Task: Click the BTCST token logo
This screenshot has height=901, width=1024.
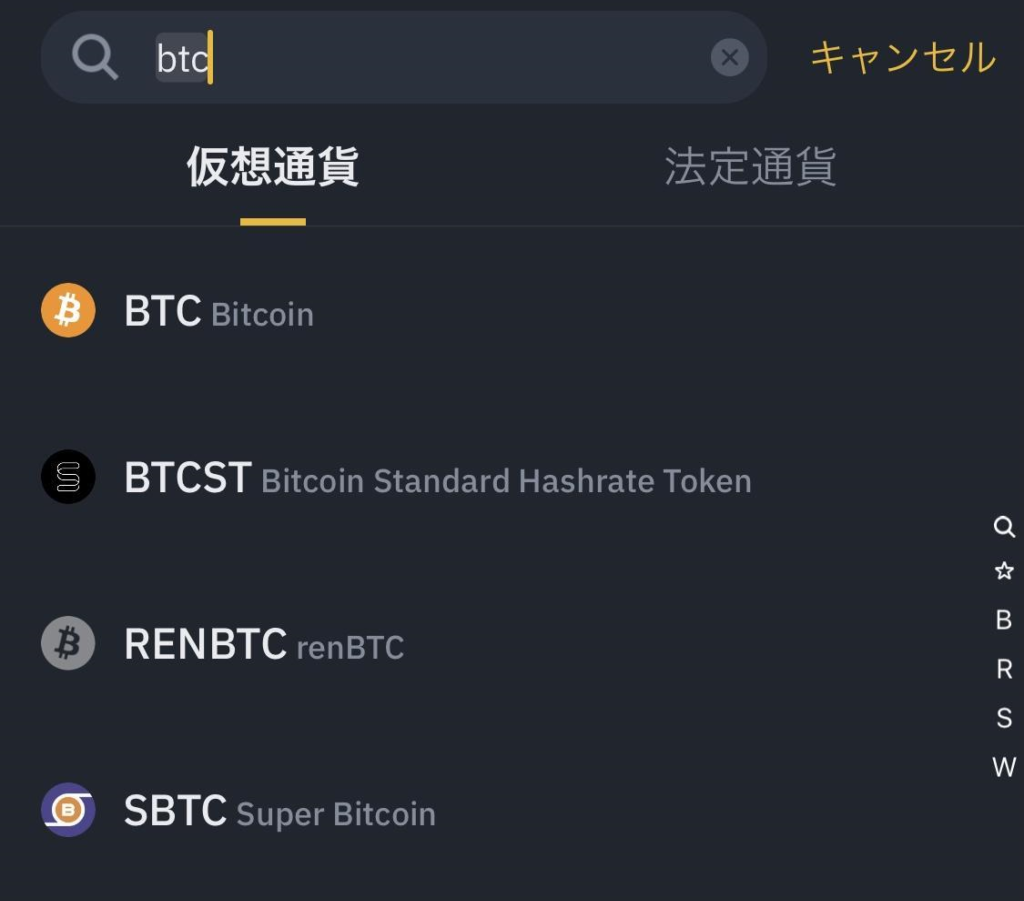Action: [67, 477]
